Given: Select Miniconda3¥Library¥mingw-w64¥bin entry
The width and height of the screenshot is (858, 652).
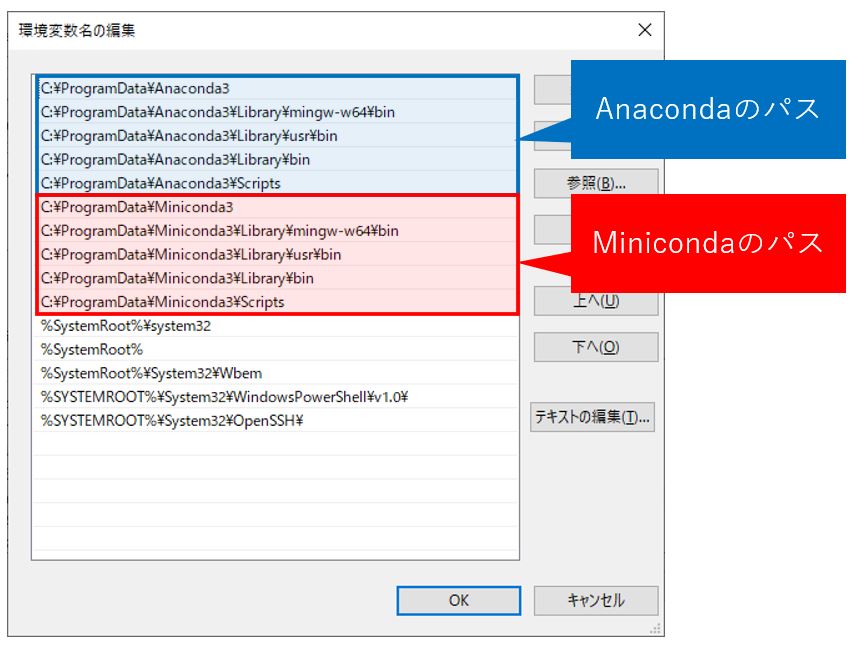Looking at the screenshot, I should 276,230.
